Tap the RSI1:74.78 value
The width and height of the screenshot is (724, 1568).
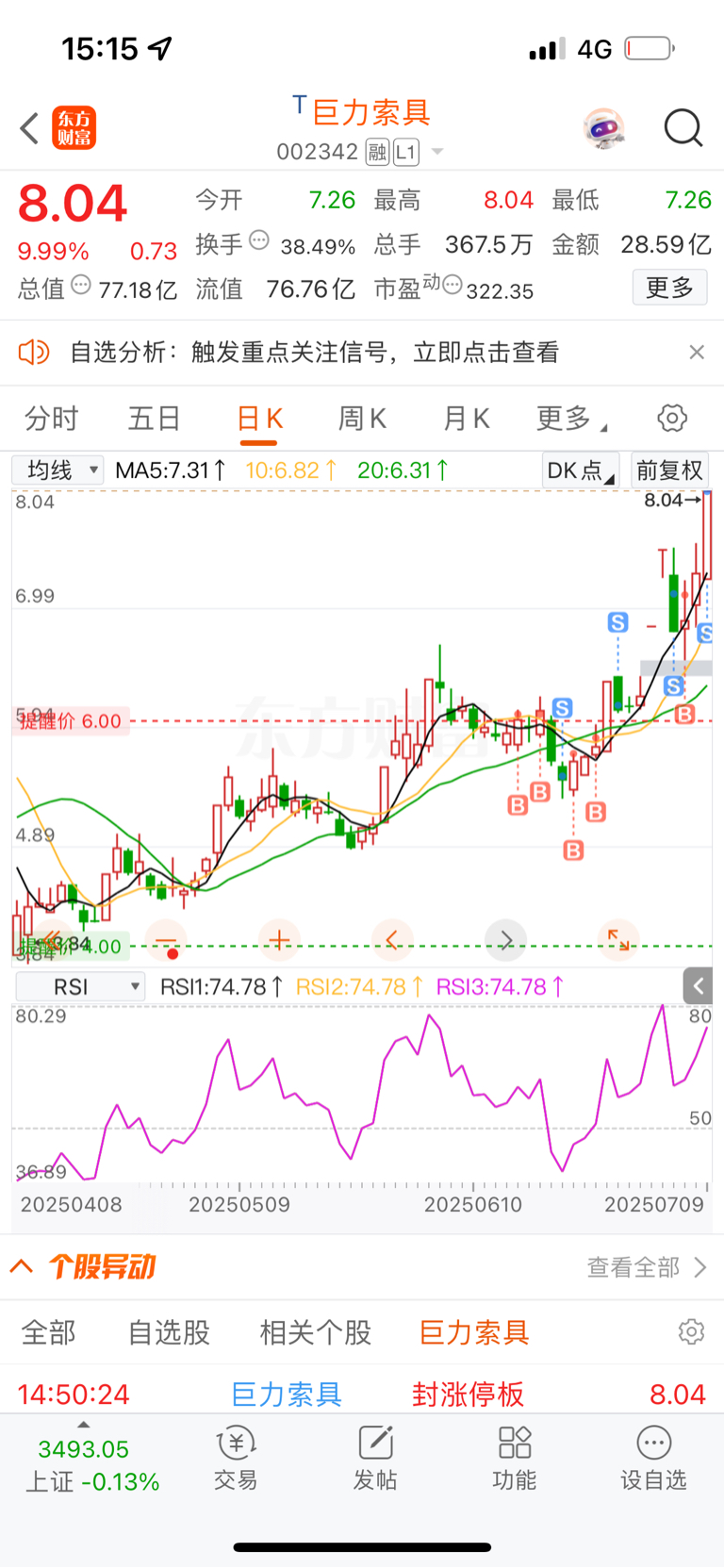[x=222, y=987]
